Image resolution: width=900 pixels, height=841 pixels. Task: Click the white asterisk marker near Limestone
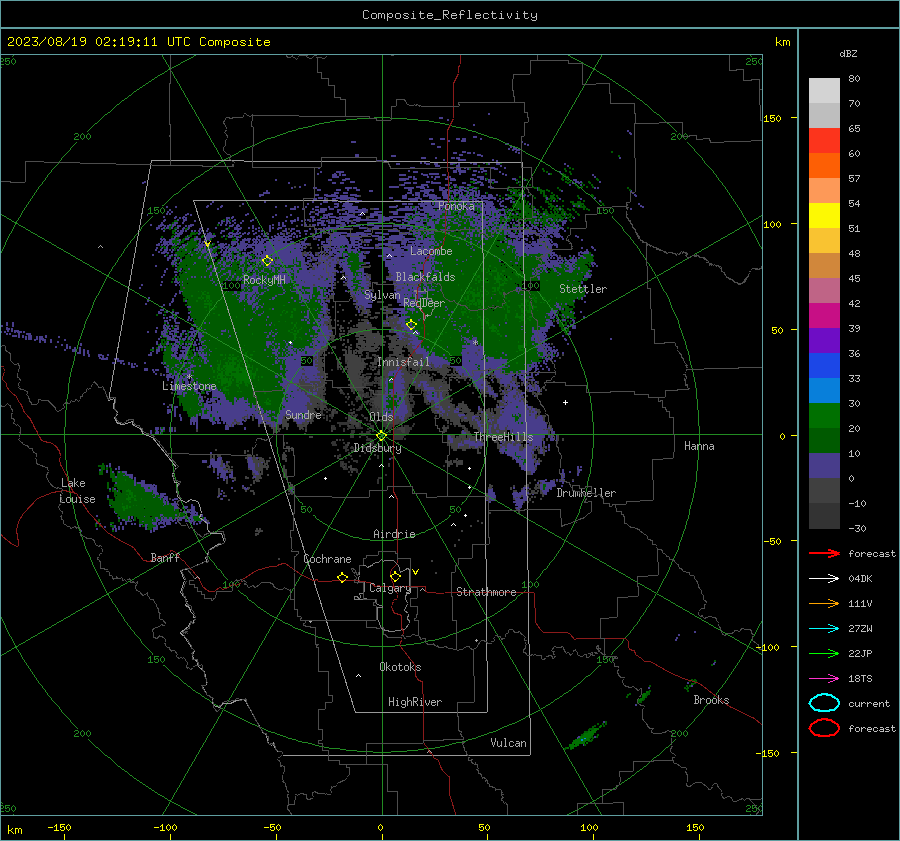pyautogui.click(x=189, y=377)
